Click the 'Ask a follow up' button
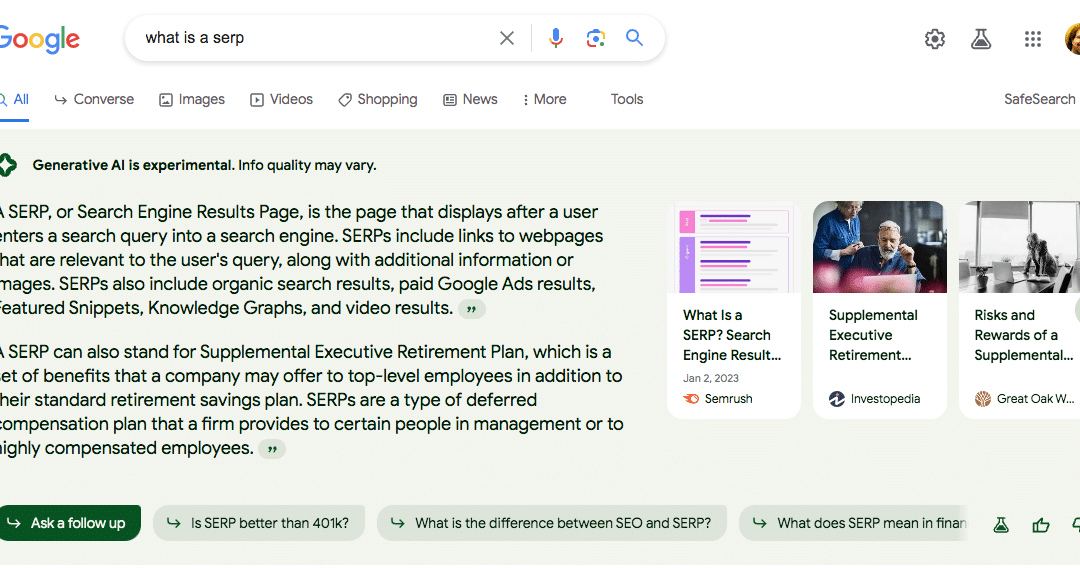The height and width of the screenshot is (568, 1080). tap(70, 523)
